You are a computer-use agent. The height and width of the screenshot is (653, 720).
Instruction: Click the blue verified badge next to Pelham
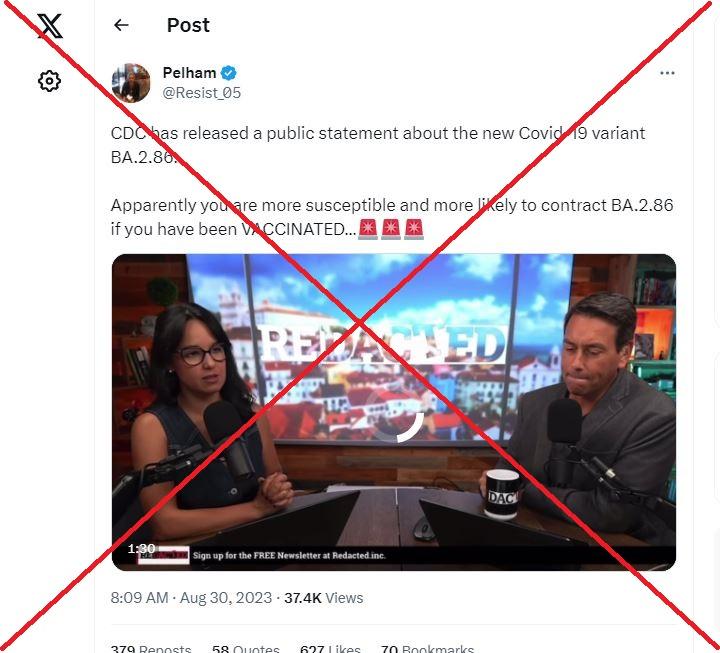click(x=229, y=73)
